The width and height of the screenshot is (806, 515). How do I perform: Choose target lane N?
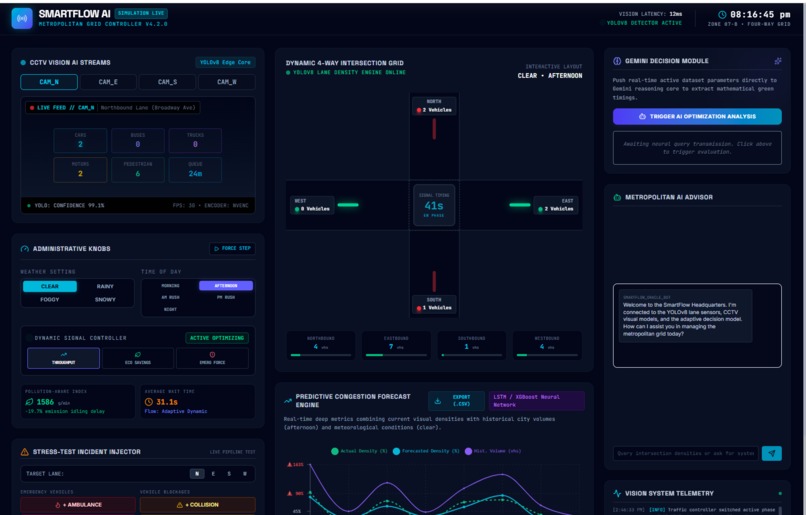click(197, 474)
